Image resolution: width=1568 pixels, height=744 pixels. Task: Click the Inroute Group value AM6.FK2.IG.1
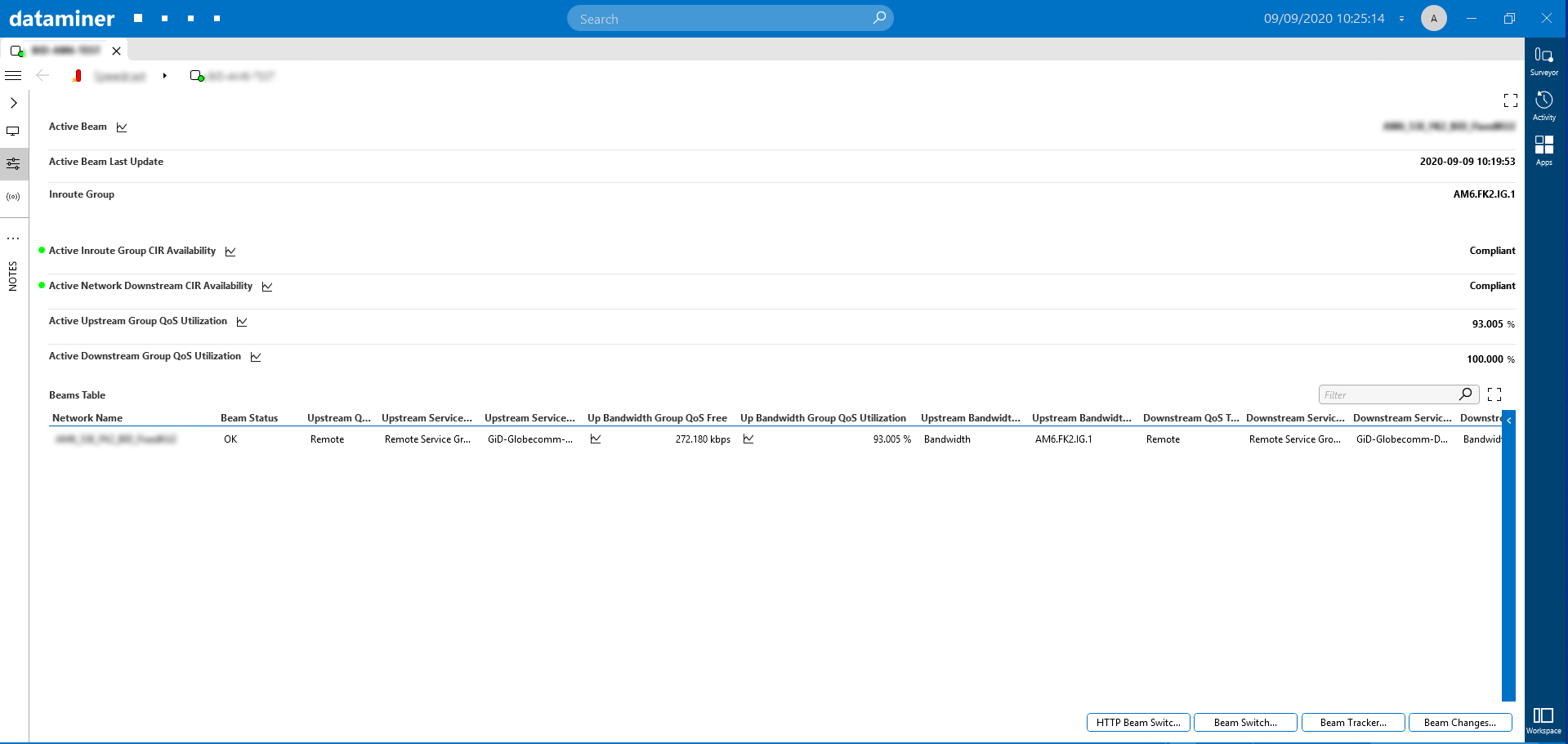pos(1484,194)
